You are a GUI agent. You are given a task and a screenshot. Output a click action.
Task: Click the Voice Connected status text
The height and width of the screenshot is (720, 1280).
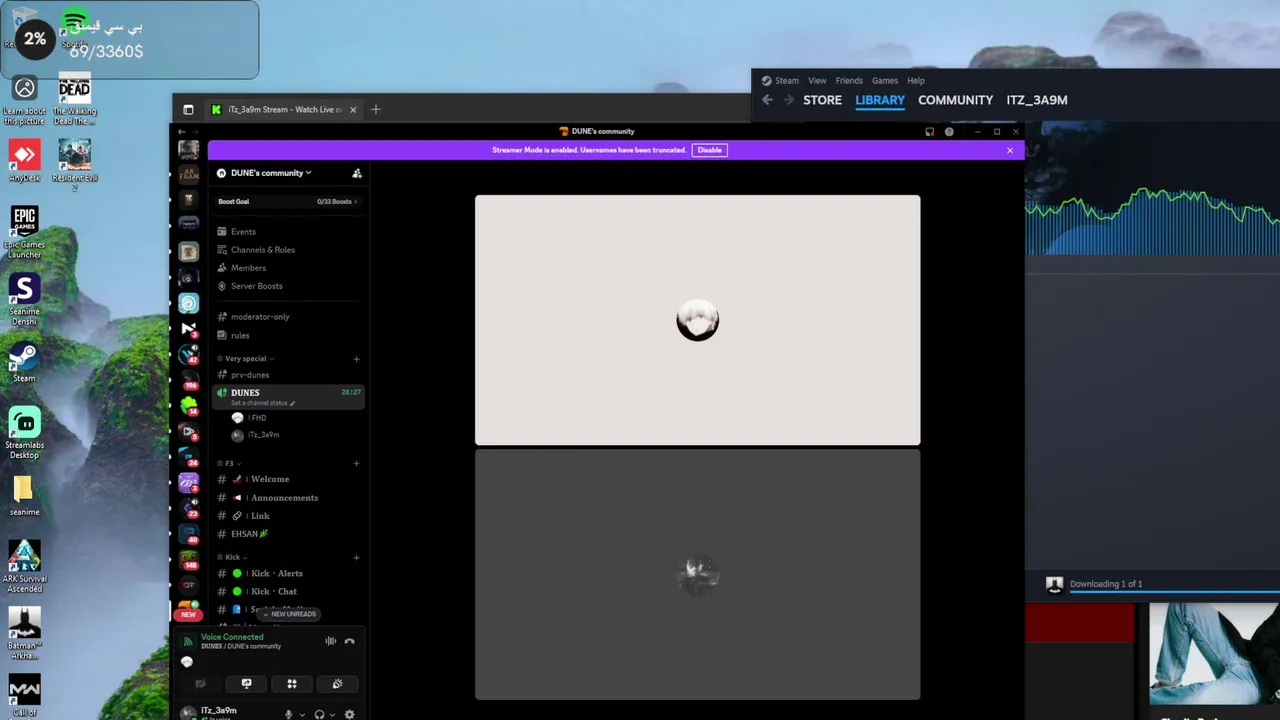(232, 636)
